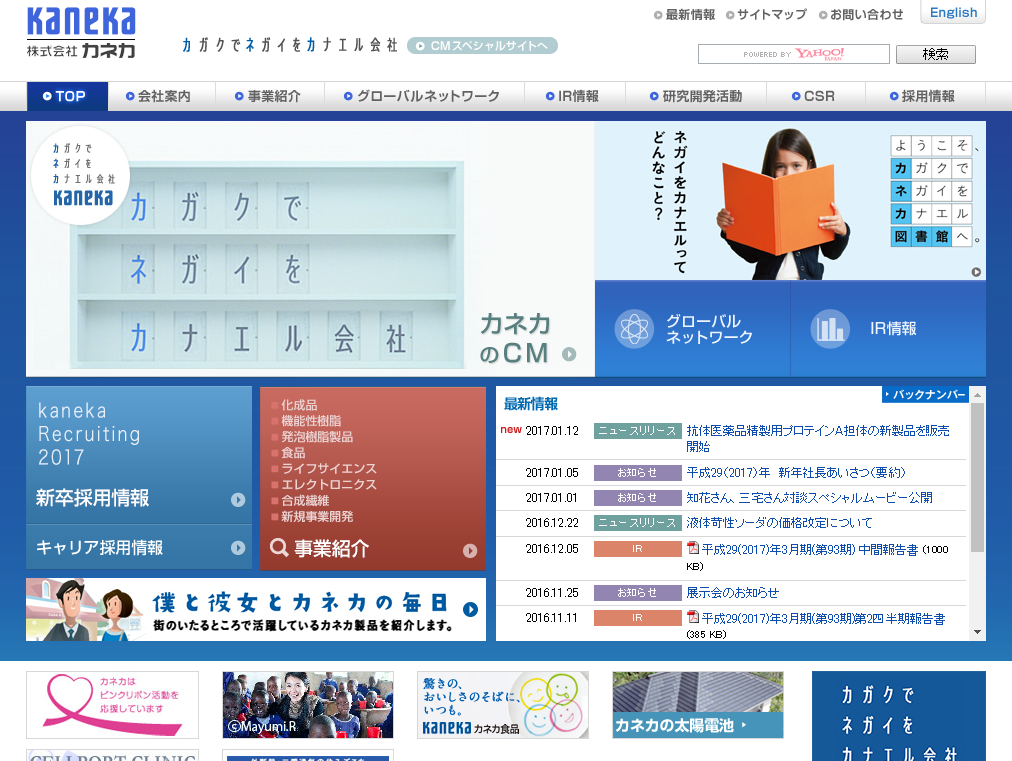The height and width of the screenshot is (761, 1012).
Task: Click the arrow icon beside カネカのCM
Action: [569, 354]
